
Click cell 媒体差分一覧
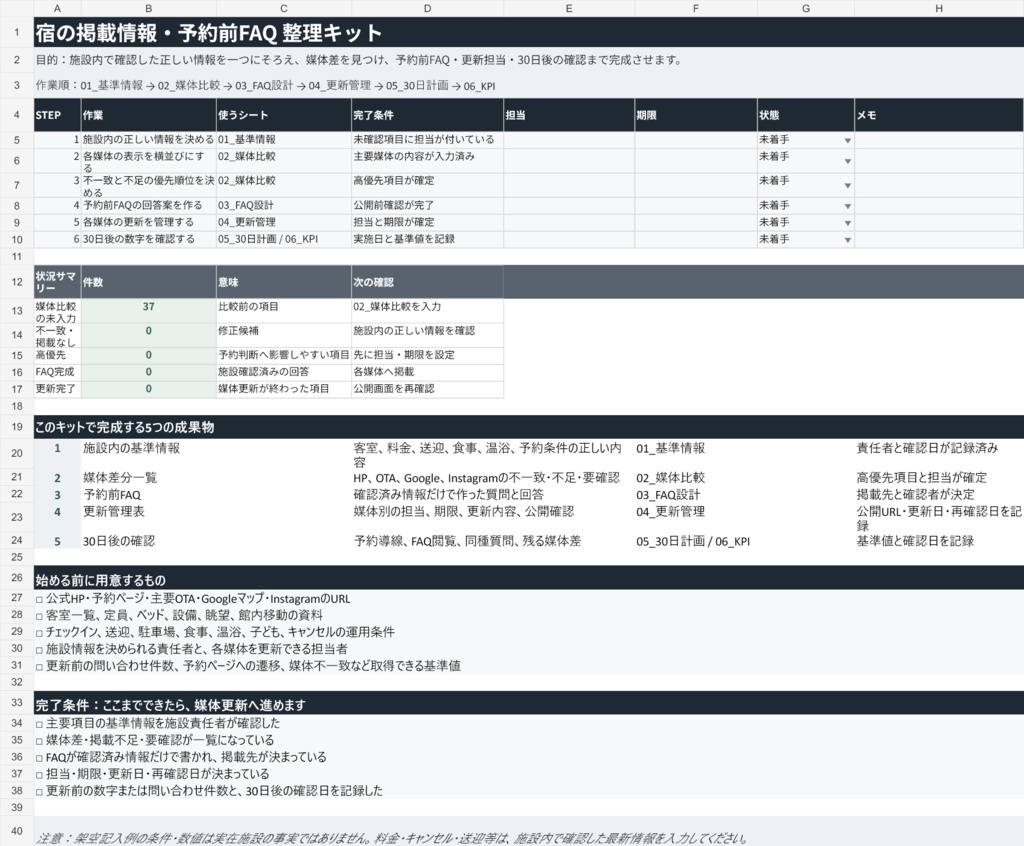click(216, 478)
